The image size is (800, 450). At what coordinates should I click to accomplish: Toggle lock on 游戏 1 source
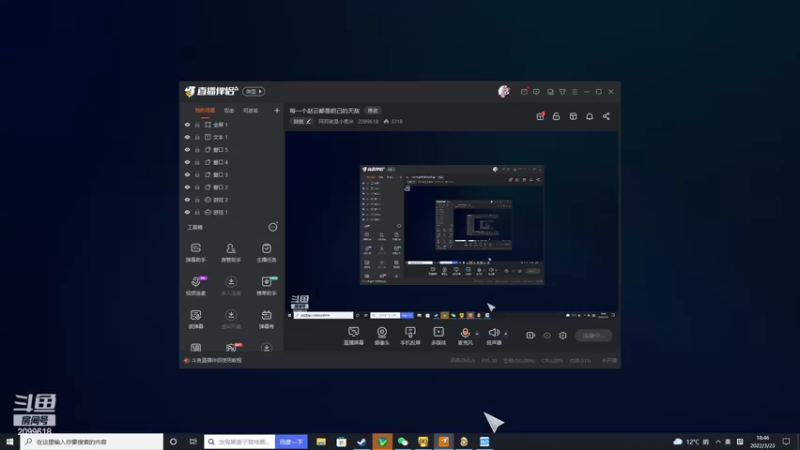point(197,212)
